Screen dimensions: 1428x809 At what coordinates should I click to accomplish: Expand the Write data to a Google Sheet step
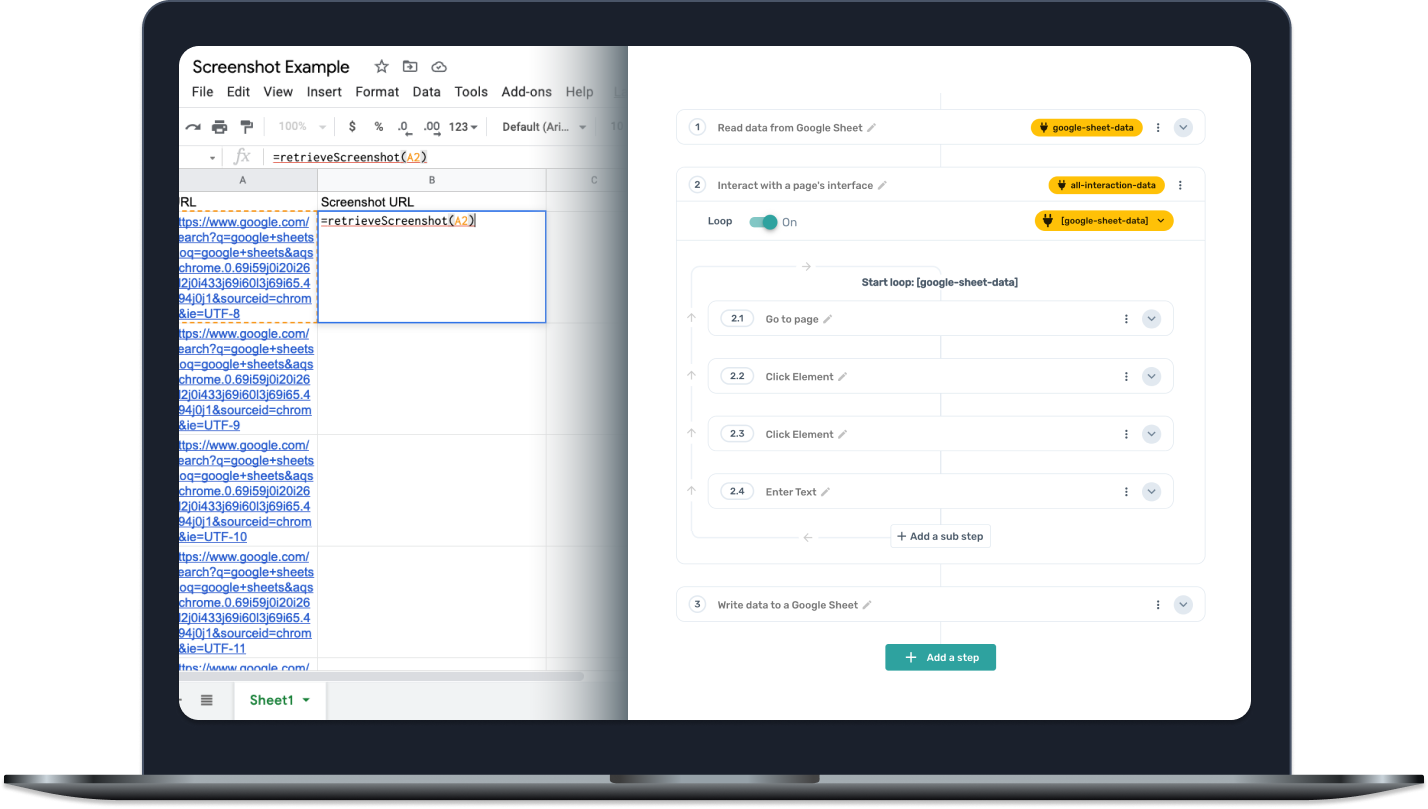(x=1183, y=605)
